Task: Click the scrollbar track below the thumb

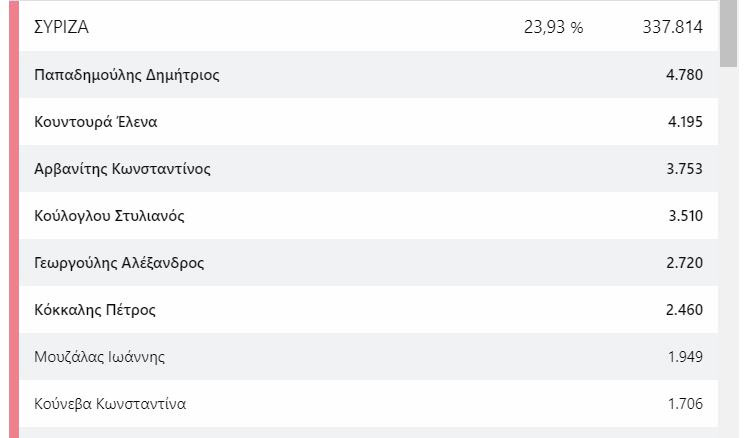Action: (728, 253)
